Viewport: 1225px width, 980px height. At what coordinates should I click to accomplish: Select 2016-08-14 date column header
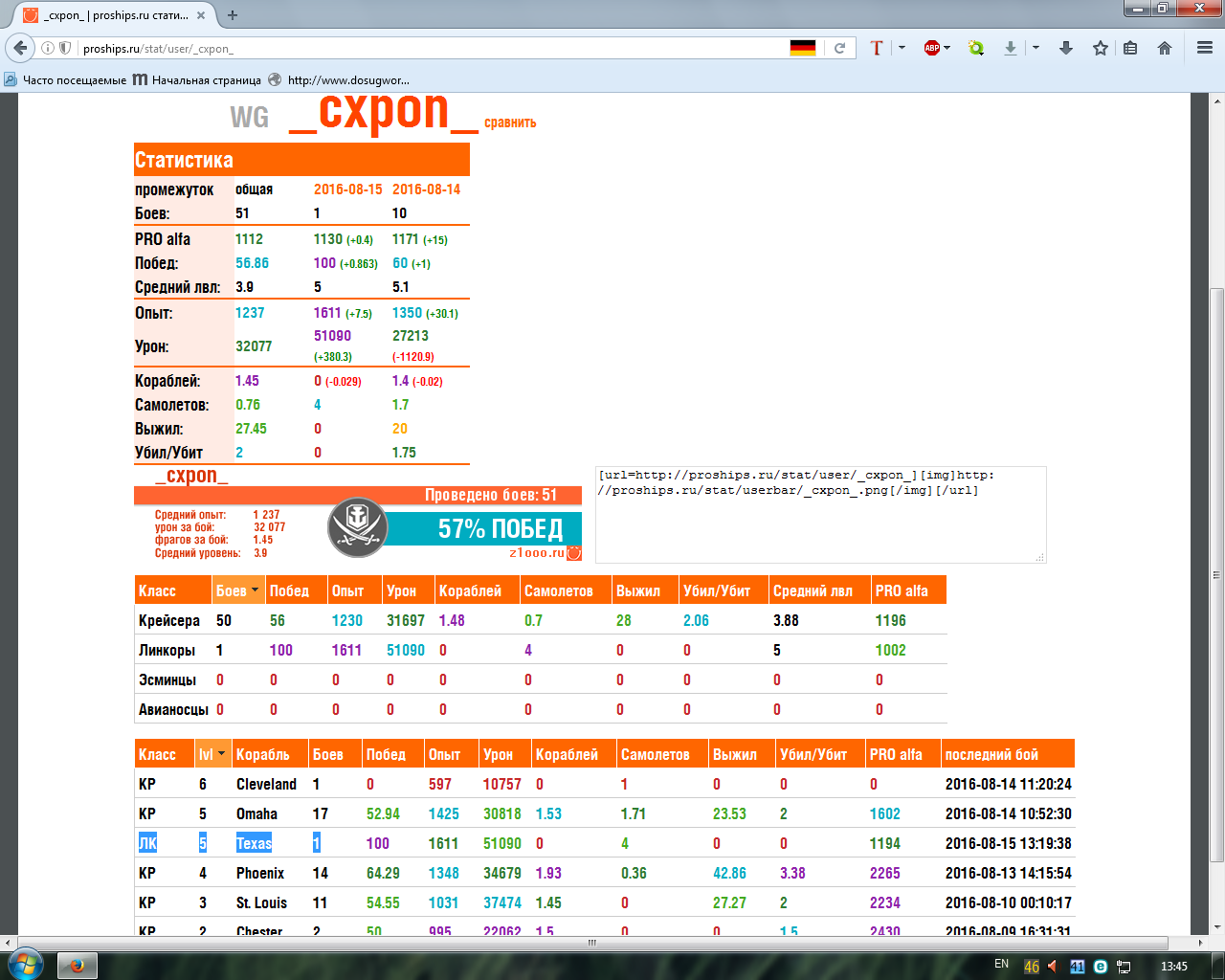tap(427, 189)
